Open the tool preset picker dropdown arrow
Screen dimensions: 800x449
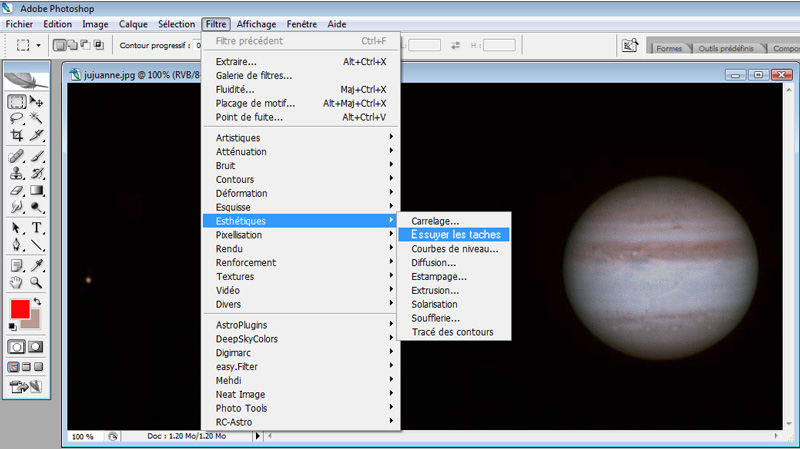[x=38, y=45]
